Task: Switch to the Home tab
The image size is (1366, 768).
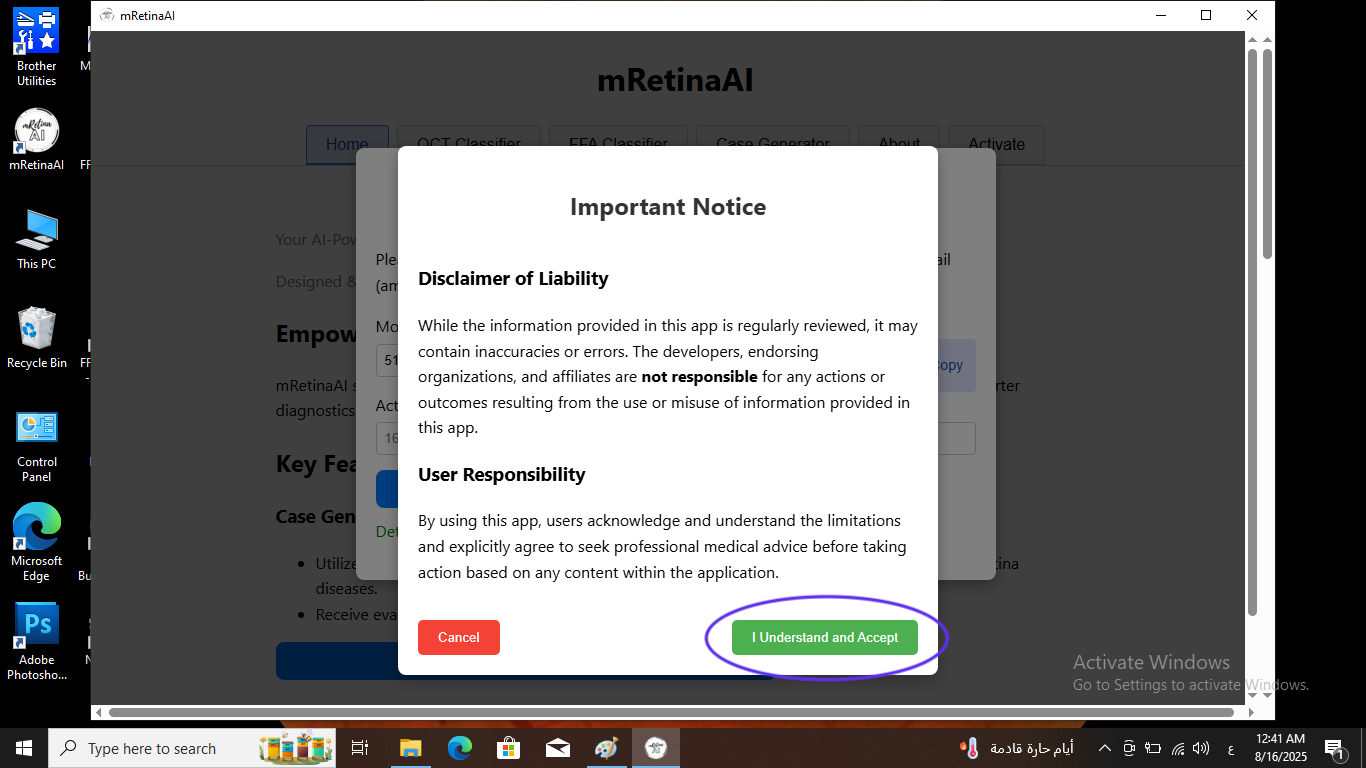Action: 346,144
